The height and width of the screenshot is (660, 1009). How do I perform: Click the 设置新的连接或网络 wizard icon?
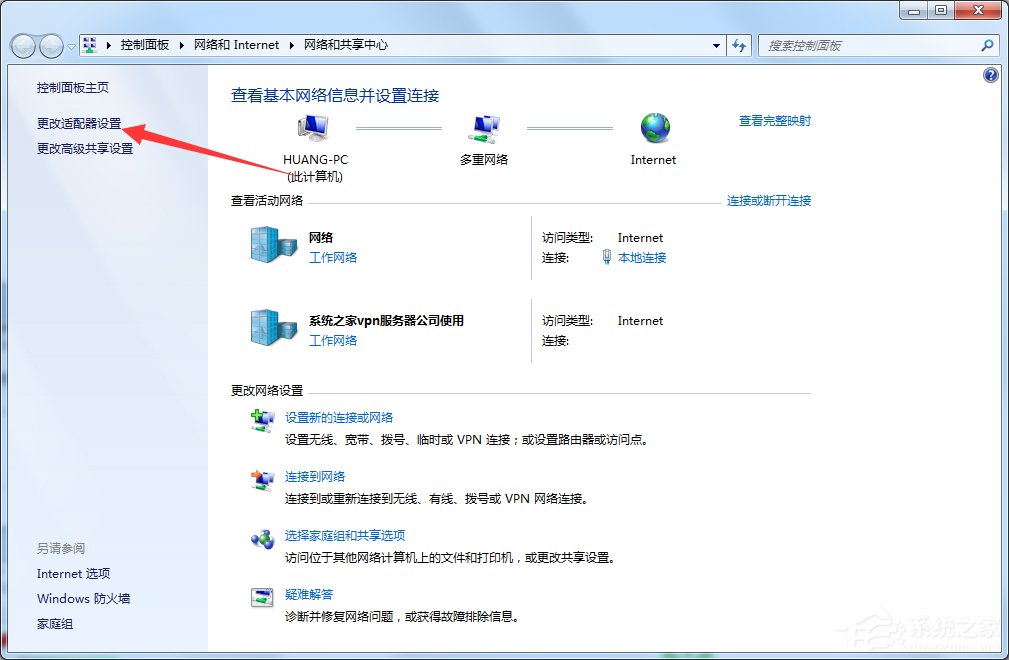tap(263, 420)
